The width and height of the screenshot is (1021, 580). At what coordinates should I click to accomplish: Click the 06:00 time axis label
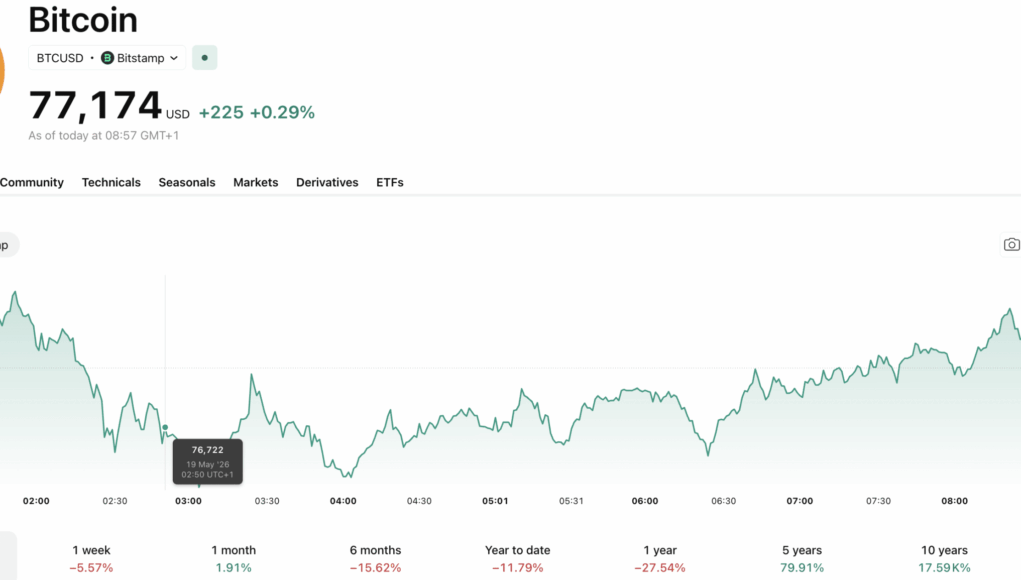tap(645, 501)
